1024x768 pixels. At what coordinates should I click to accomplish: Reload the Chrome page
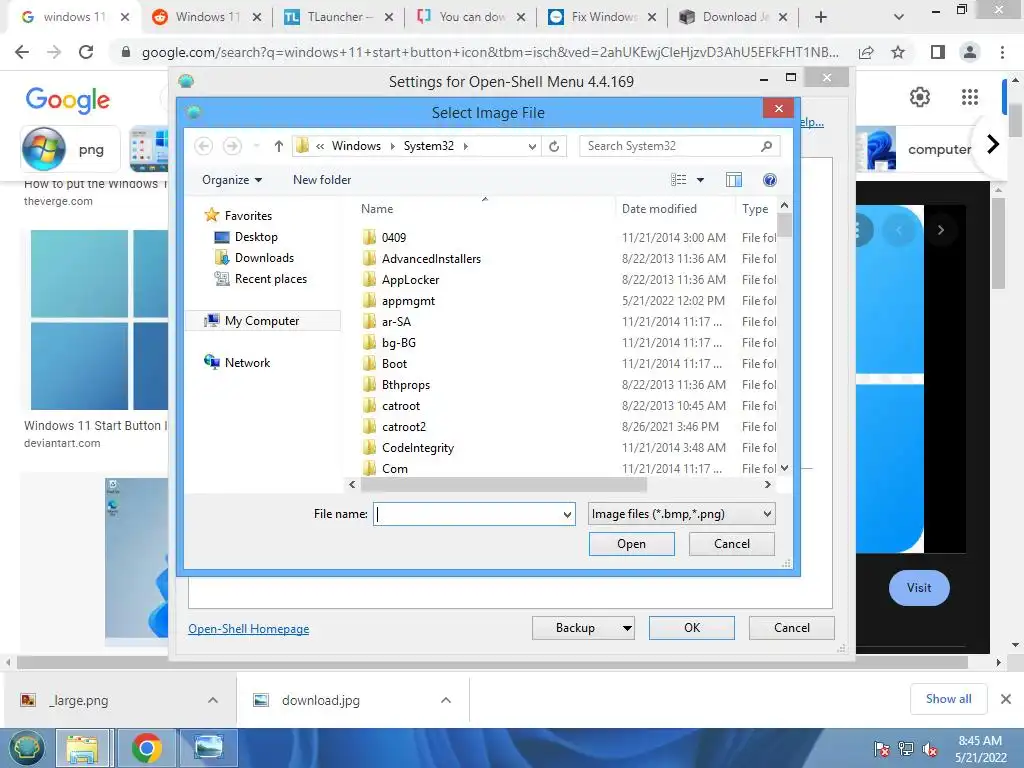tap(86, 52)
